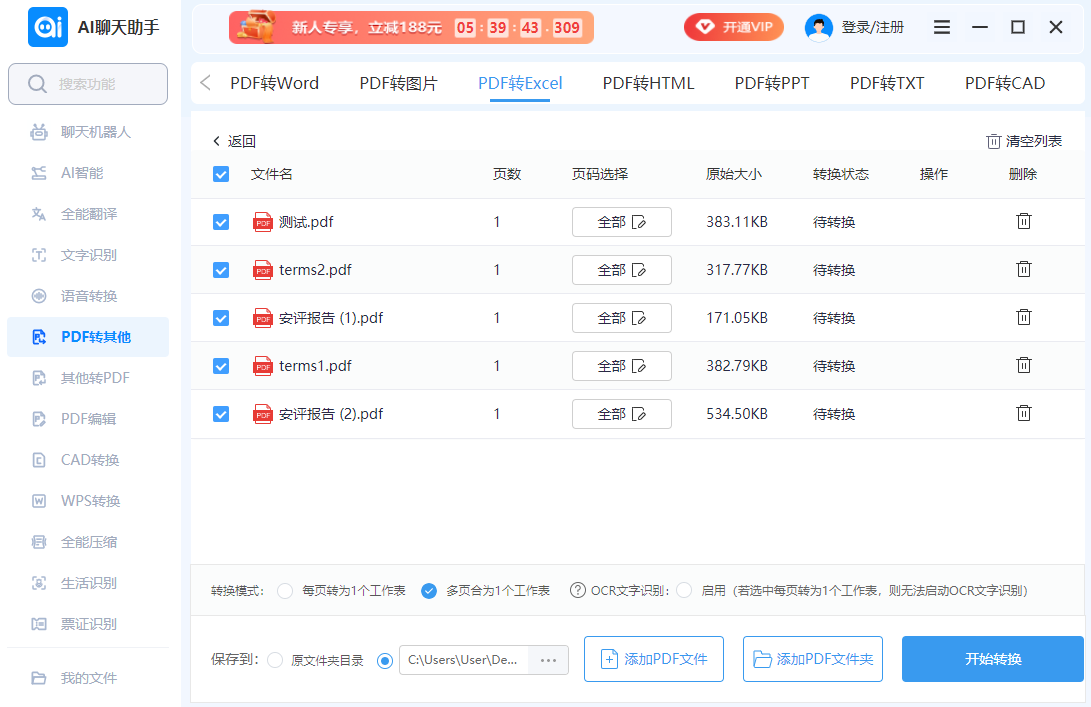Open the 文字识别 feature in the sidebar

tap(87, 255)
